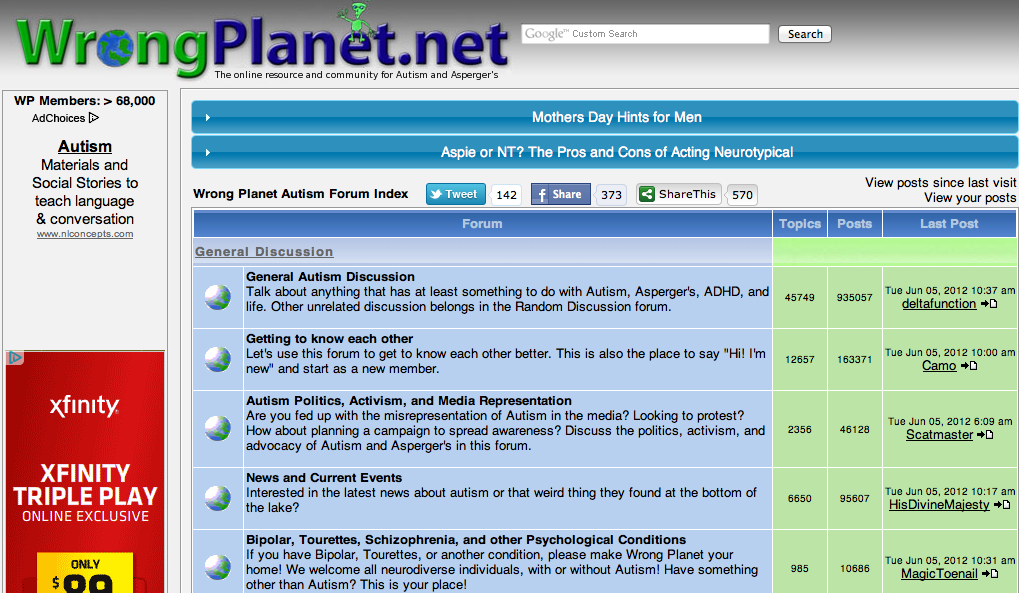Screen dimensions: 1019x593
Task: Click the Facebook Share button
Action: coord(560,195)
